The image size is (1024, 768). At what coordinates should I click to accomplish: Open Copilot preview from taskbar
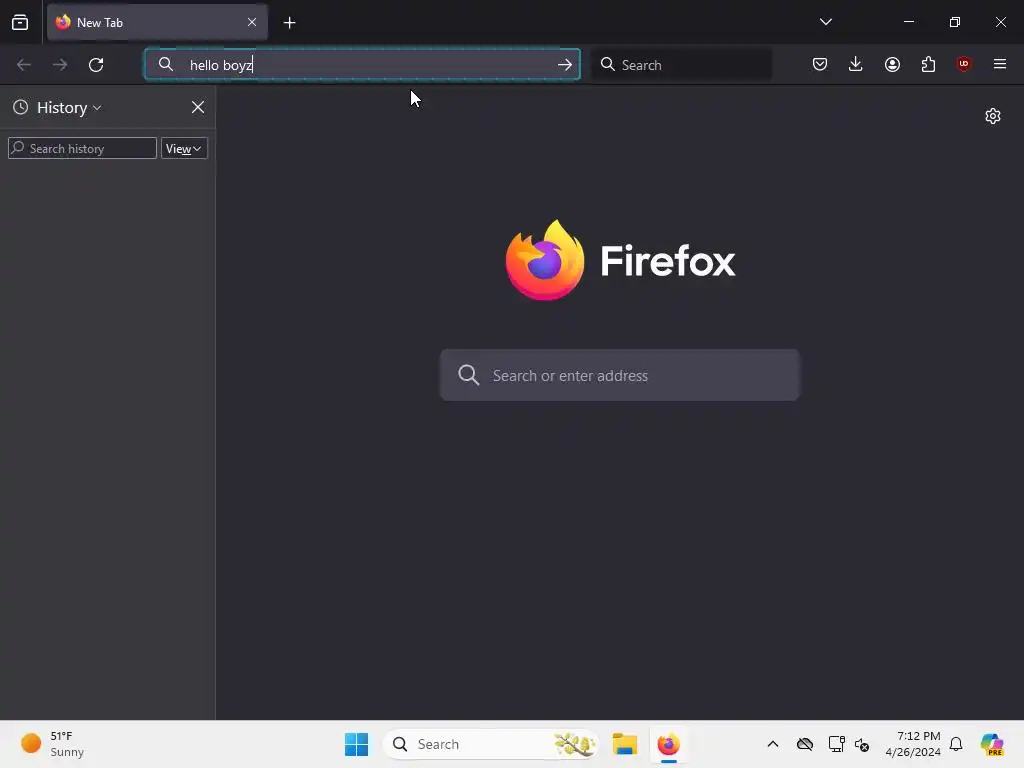click(x=992, y=744)
